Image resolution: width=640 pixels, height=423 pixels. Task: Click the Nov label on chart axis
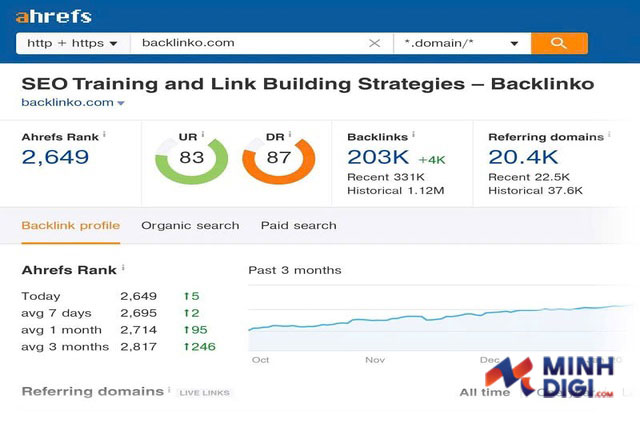375,360
